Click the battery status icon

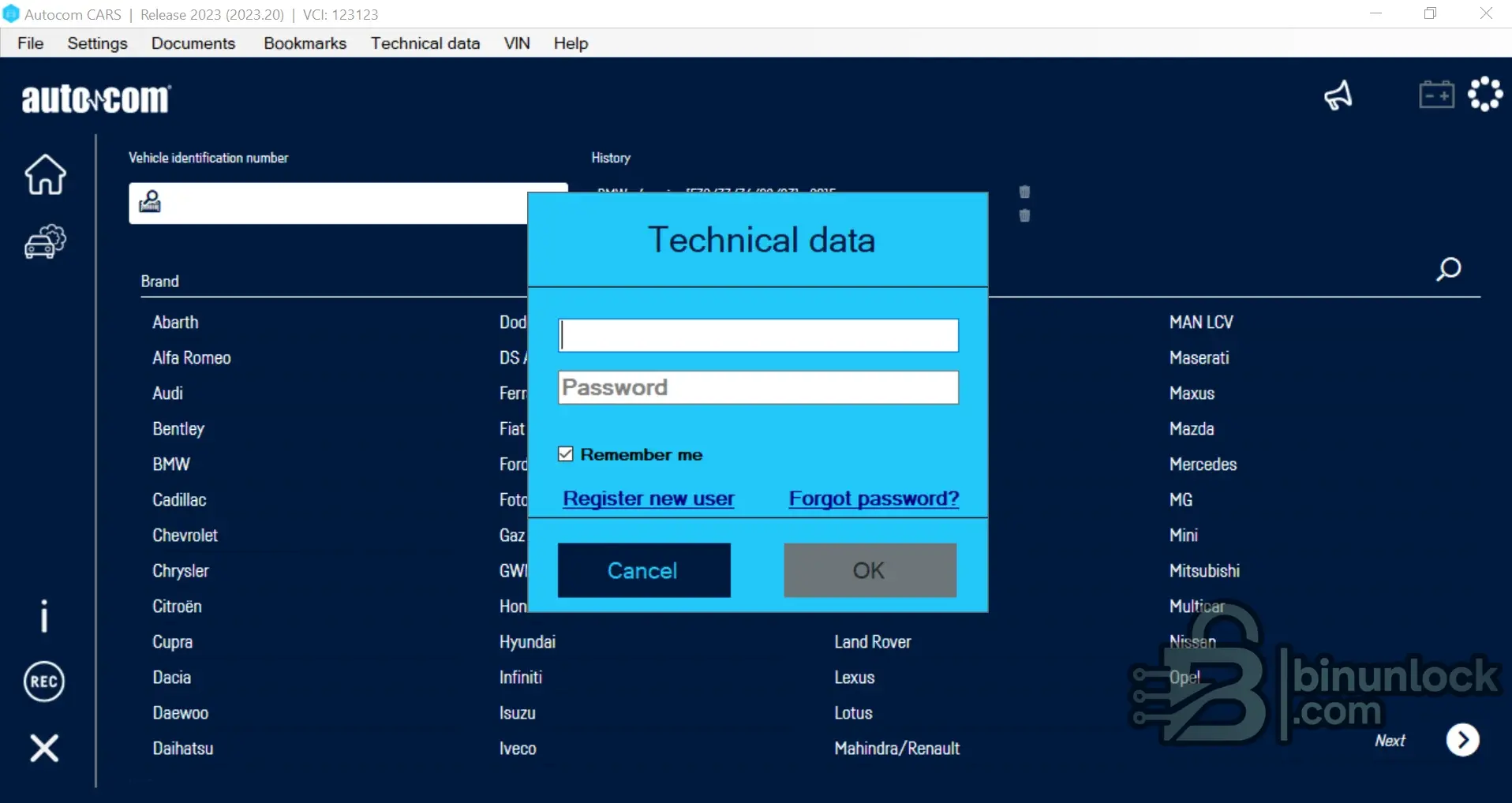[1436, 95]
